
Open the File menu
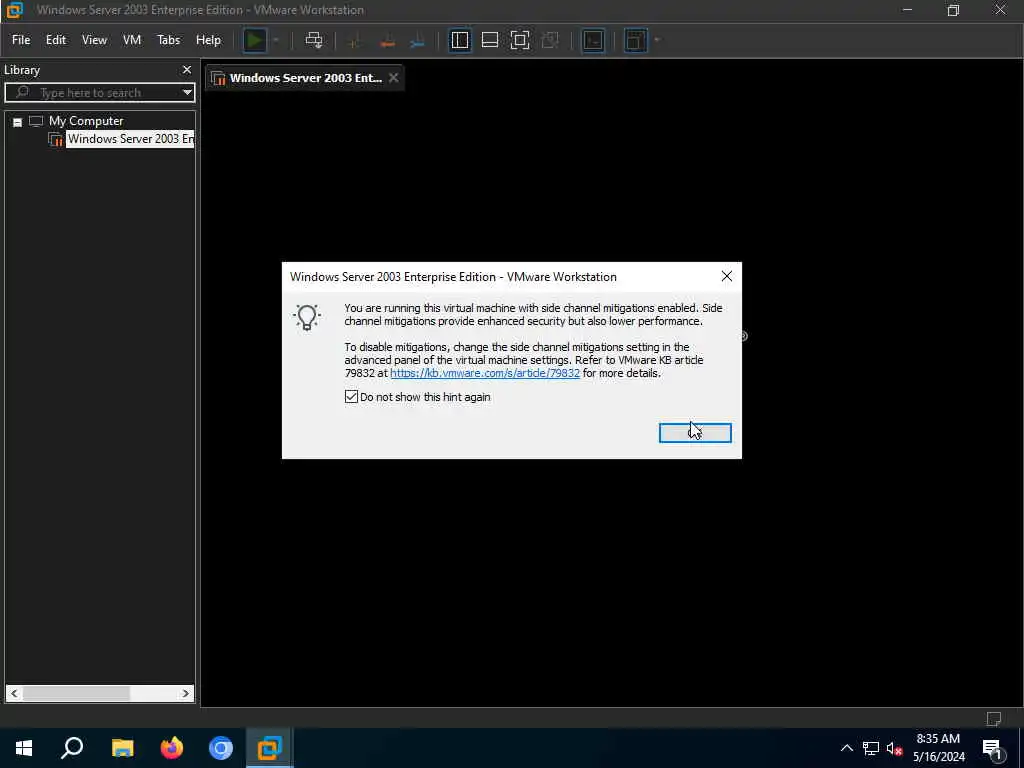coord(21,40)
